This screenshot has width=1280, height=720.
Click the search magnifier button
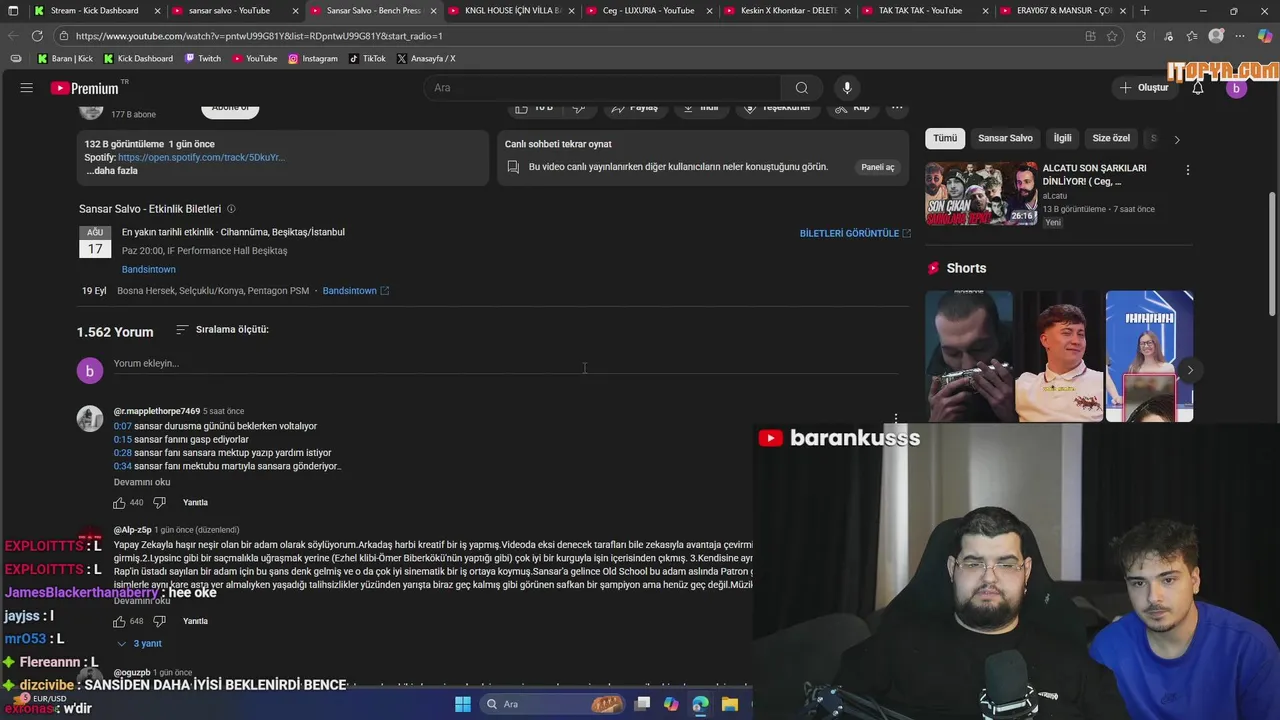coord(802,88)
